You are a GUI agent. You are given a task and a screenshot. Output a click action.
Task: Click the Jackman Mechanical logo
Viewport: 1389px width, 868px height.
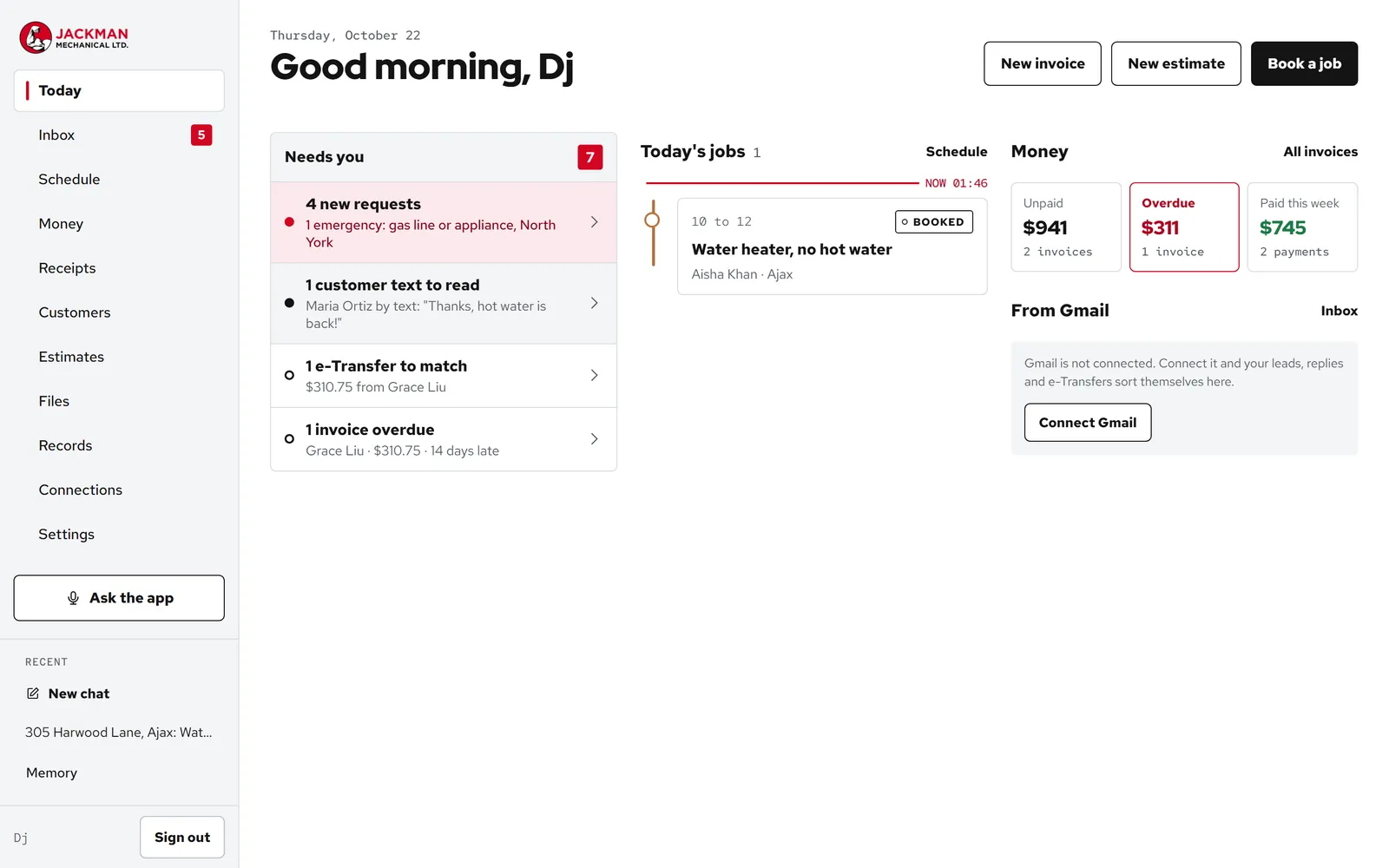74,37
